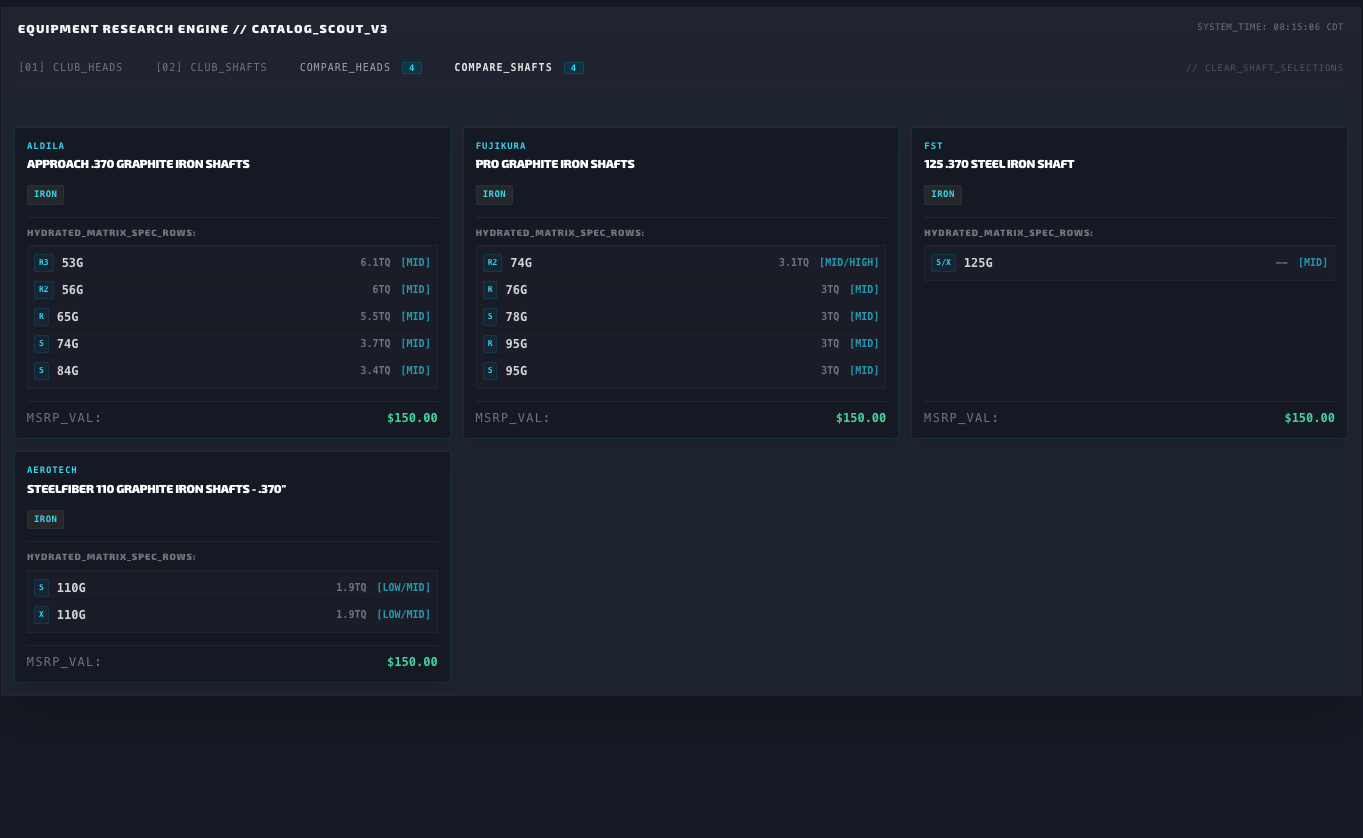Open Approach .370 Graphite Iron Shafts title
The height and width of the screenshot is (838, 1363).
point(138,164)
